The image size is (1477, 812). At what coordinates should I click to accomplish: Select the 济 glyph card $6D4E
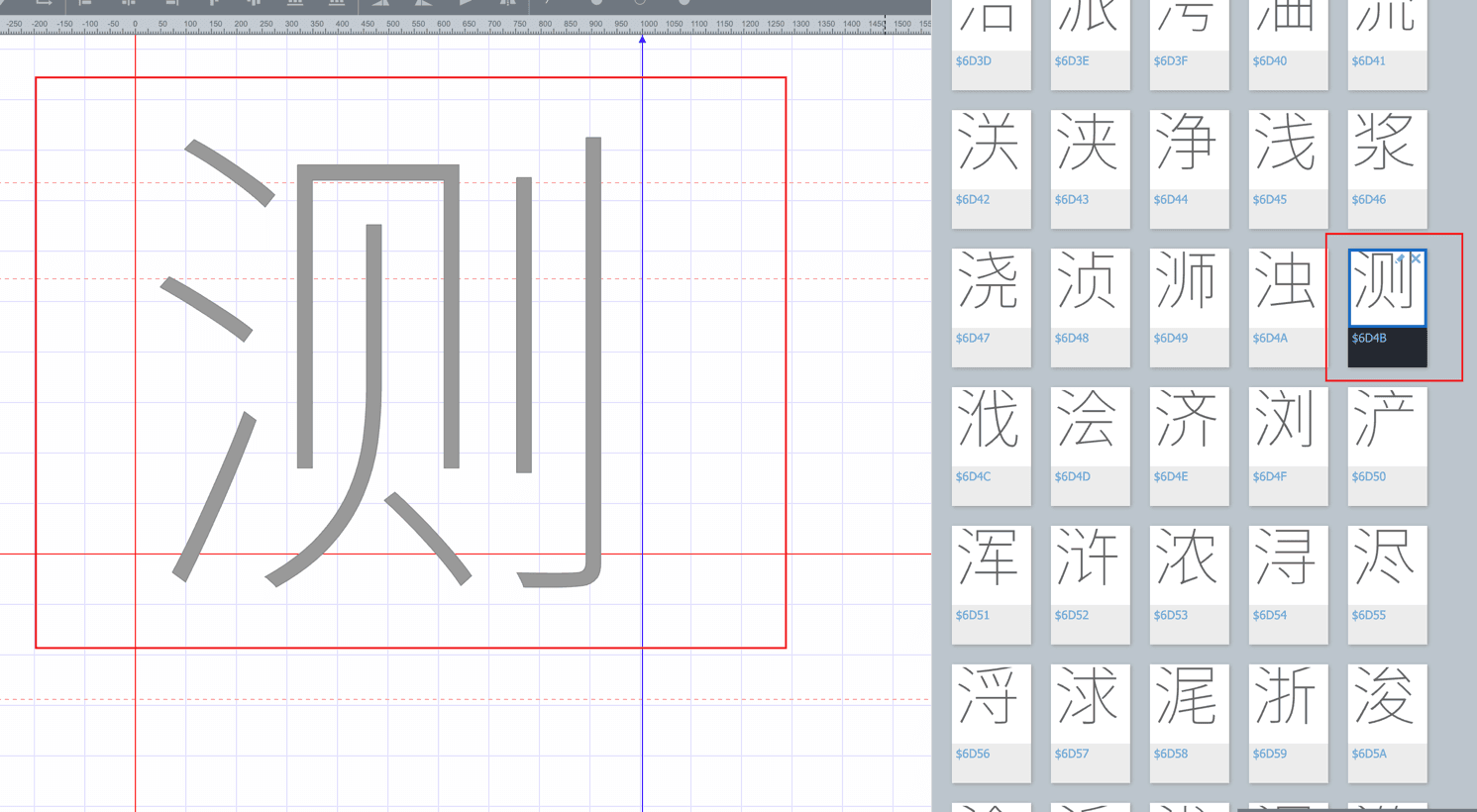(1189, 447)
